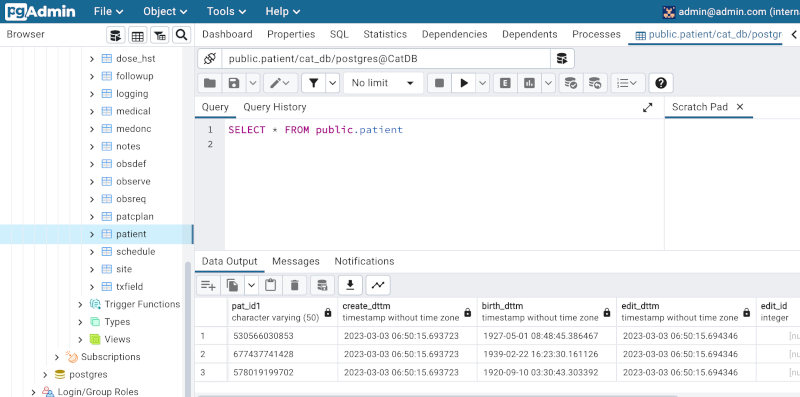Switch to the Dependencies tab
The height and width of the screenshot is (397, 800).
(455, 34)
